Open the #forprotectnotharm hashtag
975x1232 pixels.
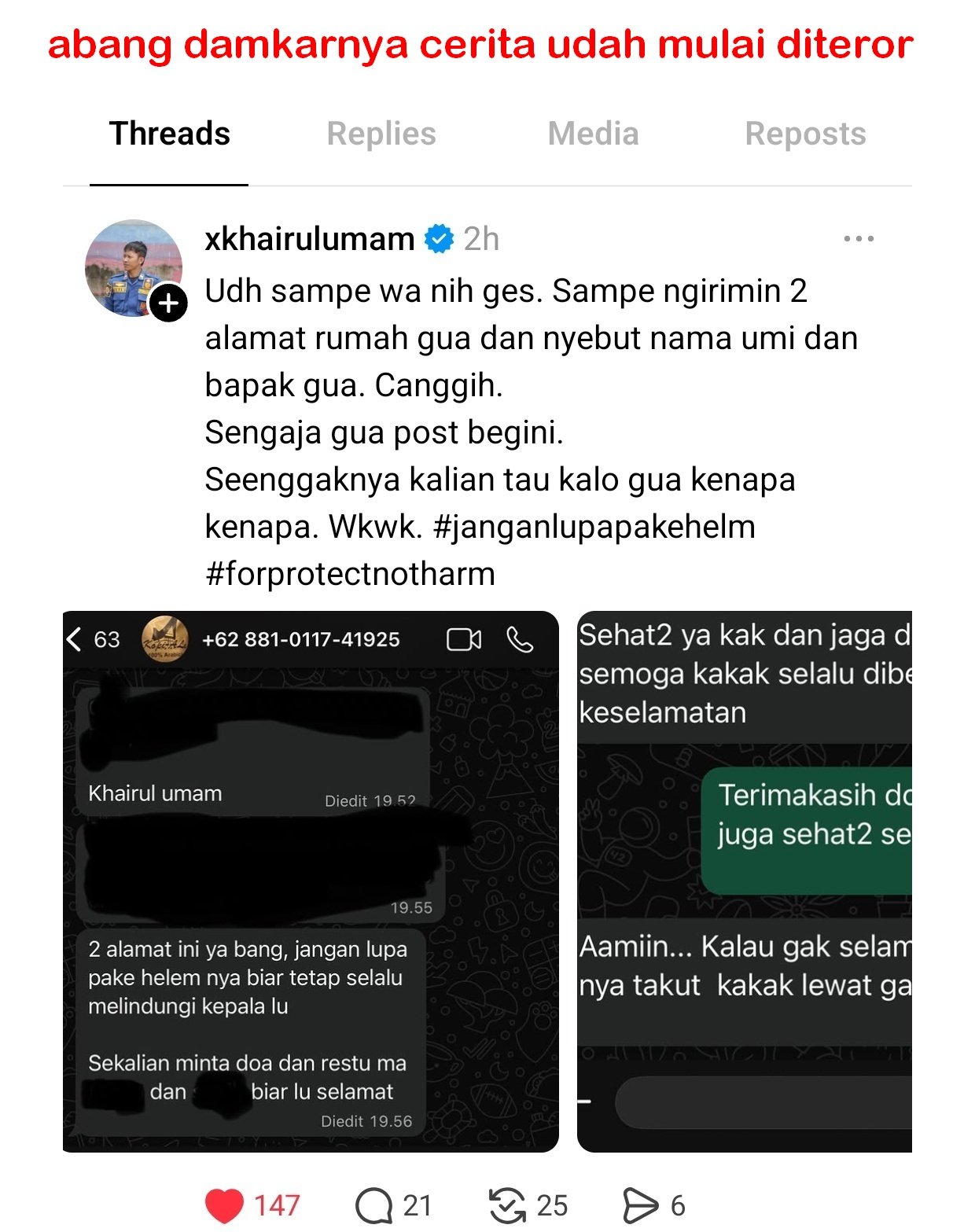click(350, 574)
